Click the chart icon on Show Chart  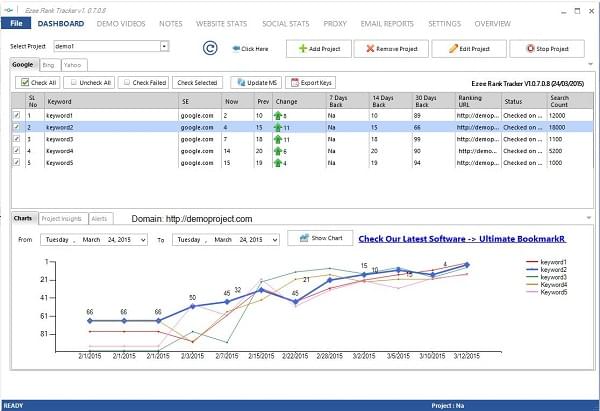point(301,238)
